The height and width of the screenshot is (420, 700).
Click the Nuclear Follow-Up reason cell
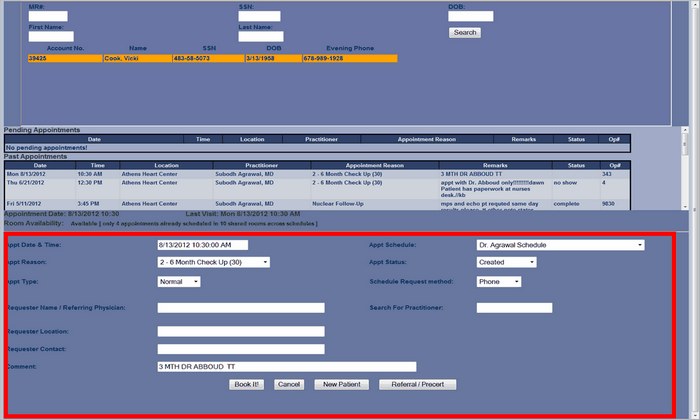(x=338, y=204)
